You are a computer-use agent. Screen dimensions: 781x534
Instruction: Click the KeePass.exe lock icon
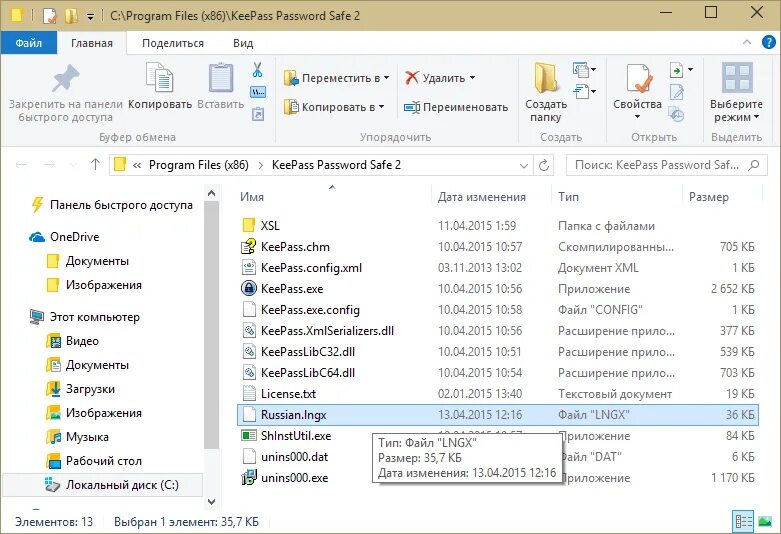pos(249,288)
